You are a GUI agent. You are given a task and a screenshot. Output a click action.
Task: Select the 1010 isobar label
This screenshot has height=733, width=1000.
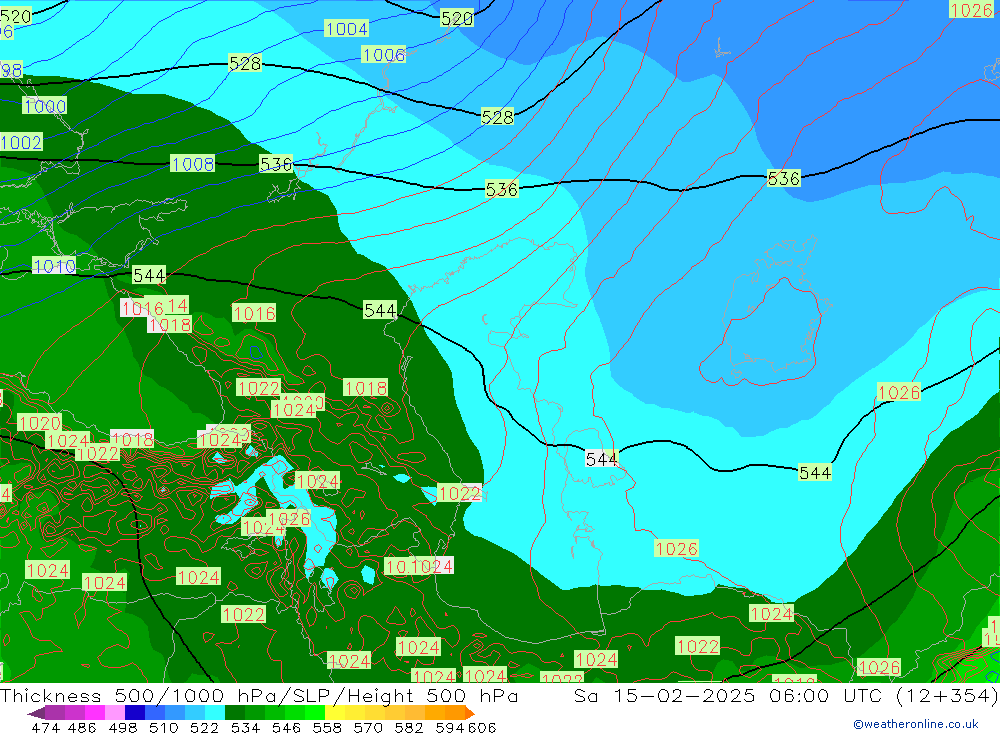coord(53,266)
